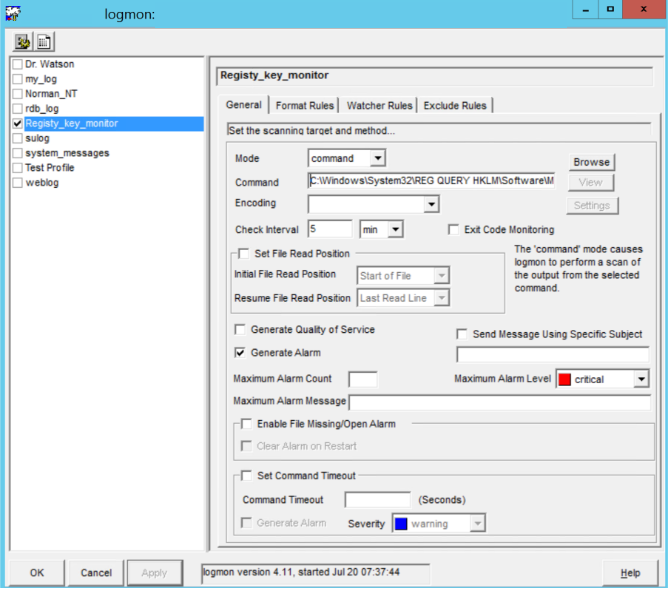Image resolution: width=668 pixels, height=589 pixels.
Task: Uncheck the Generate Alarm checkbox
Action: tap(239, 352)
